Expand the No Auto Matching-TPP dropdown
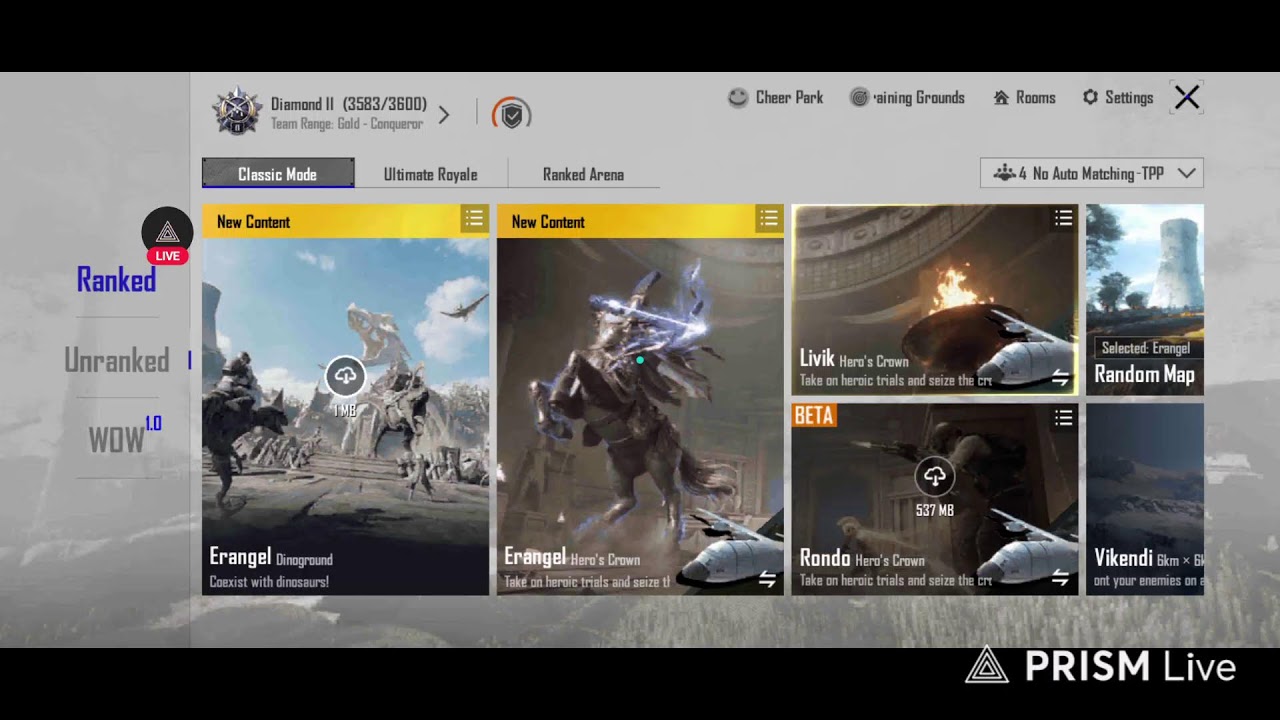1280x720 pixels. [x=1092, y=173]
